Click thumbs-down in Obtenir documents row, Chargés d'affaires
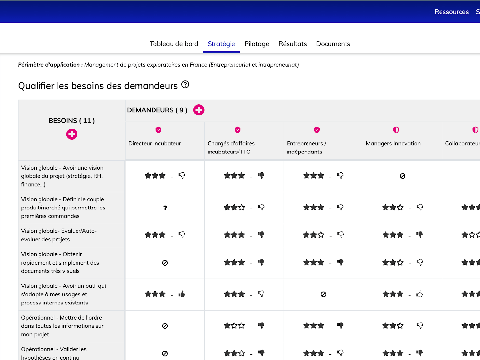The image size is (480, 360). coord(261,262)
